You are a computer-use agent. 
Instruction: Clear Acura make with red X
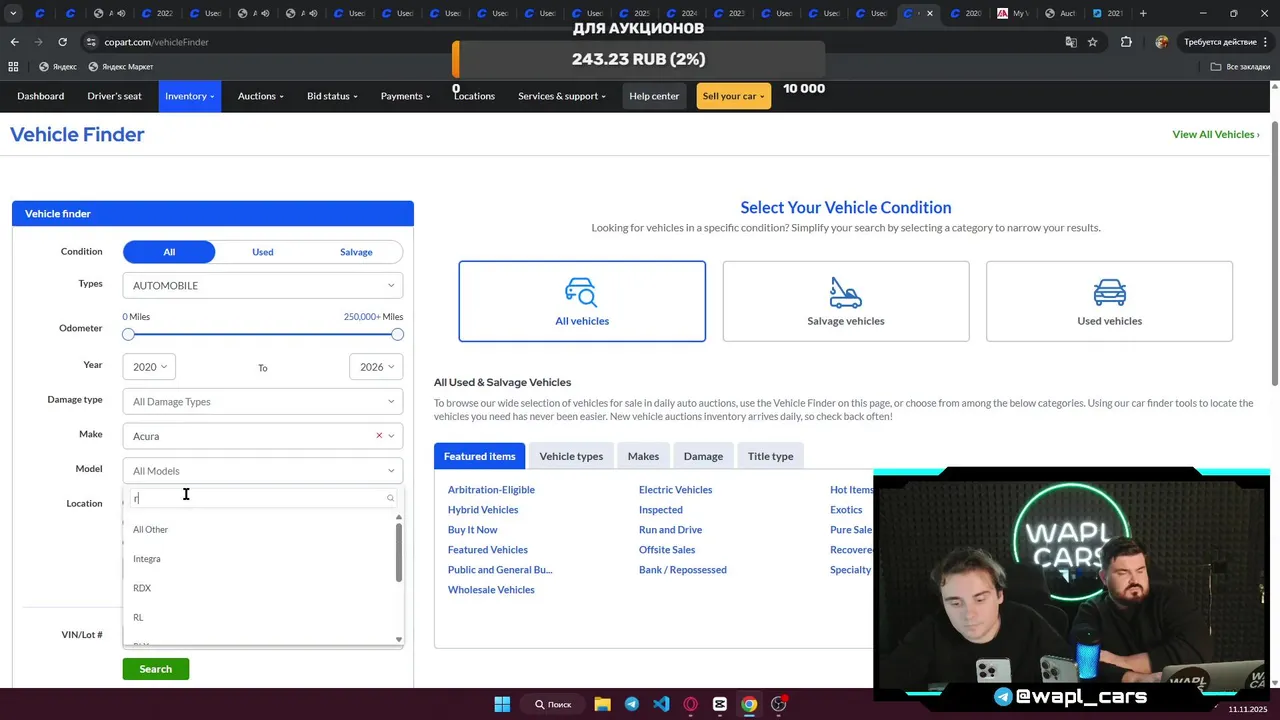[379, 436]
